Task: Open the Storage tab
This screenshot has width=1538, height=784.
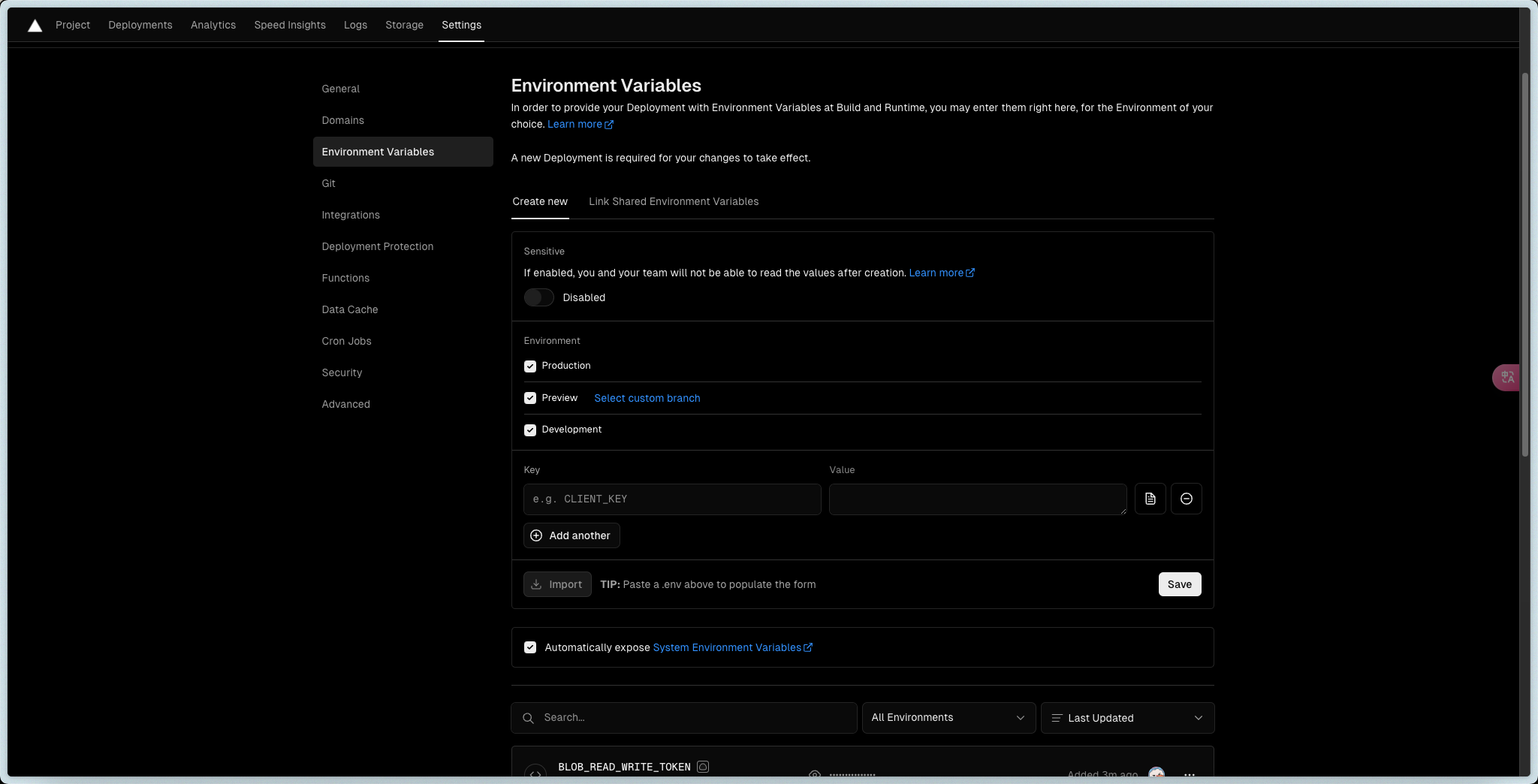Action: [405, 25]
